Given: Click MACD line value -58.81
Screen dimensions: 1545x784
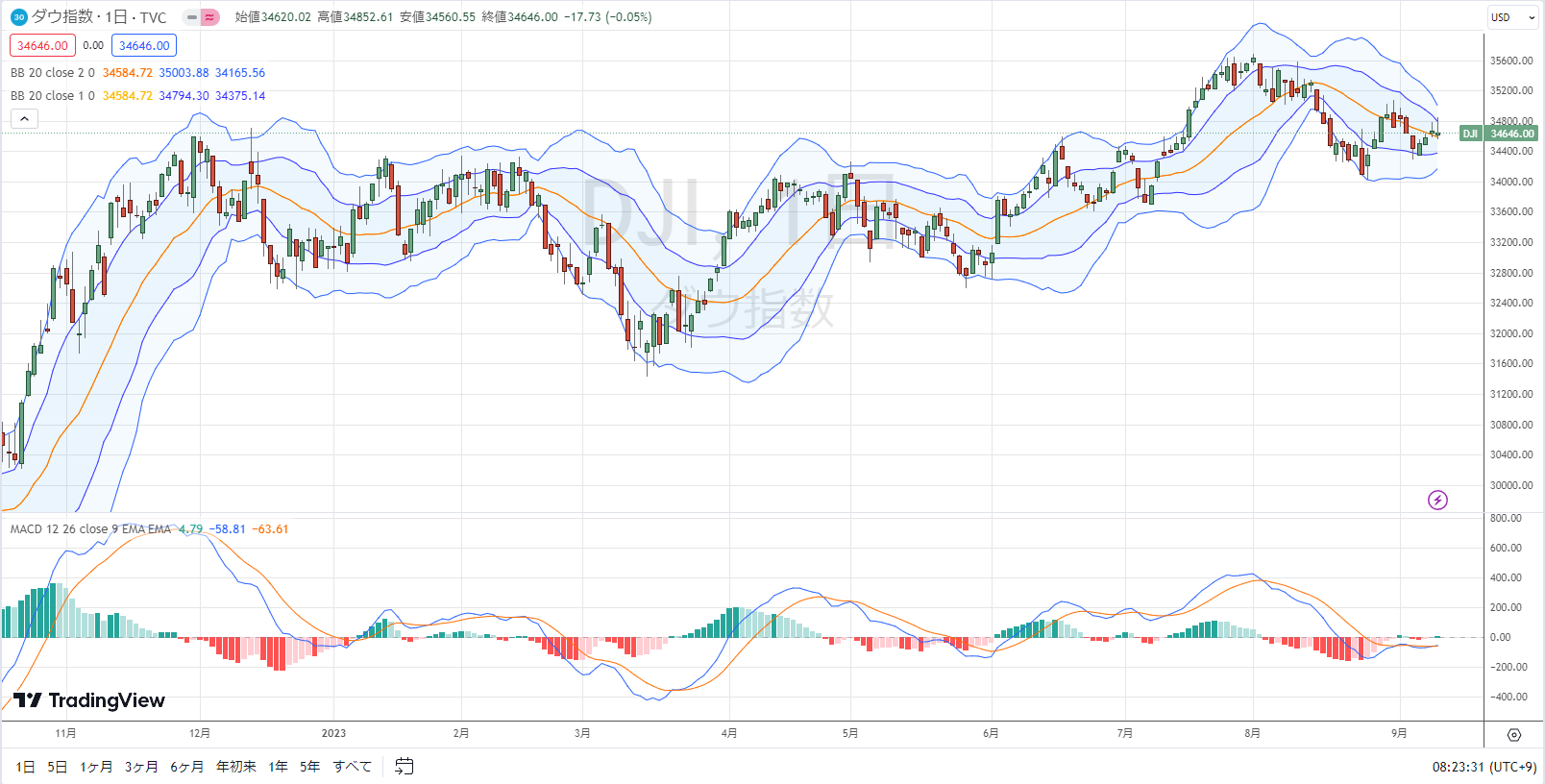Looking at the screenshot, I should [x=229, y=529].
